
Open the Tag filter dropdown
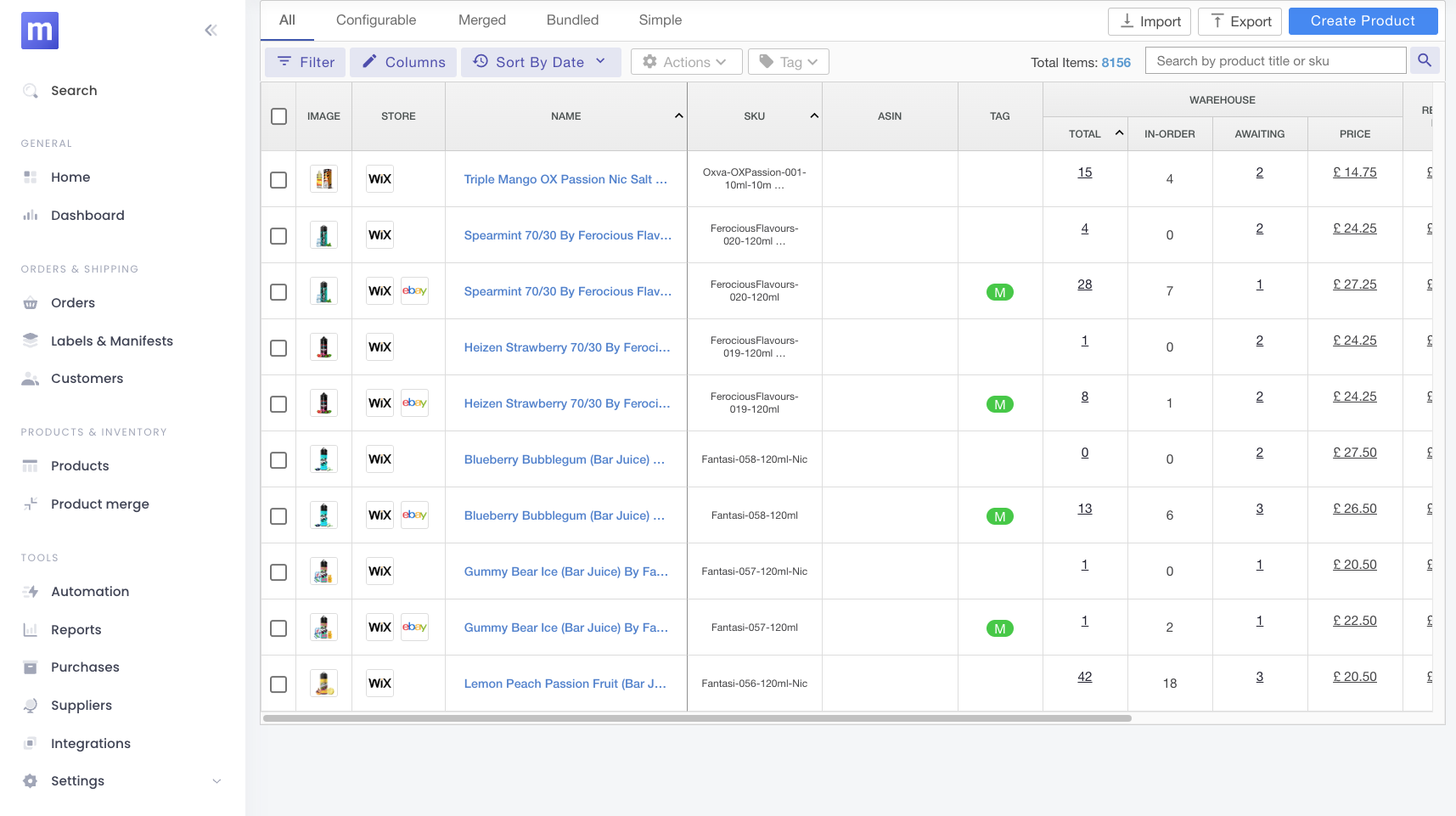pyautogui.click(x=788, y=61)
